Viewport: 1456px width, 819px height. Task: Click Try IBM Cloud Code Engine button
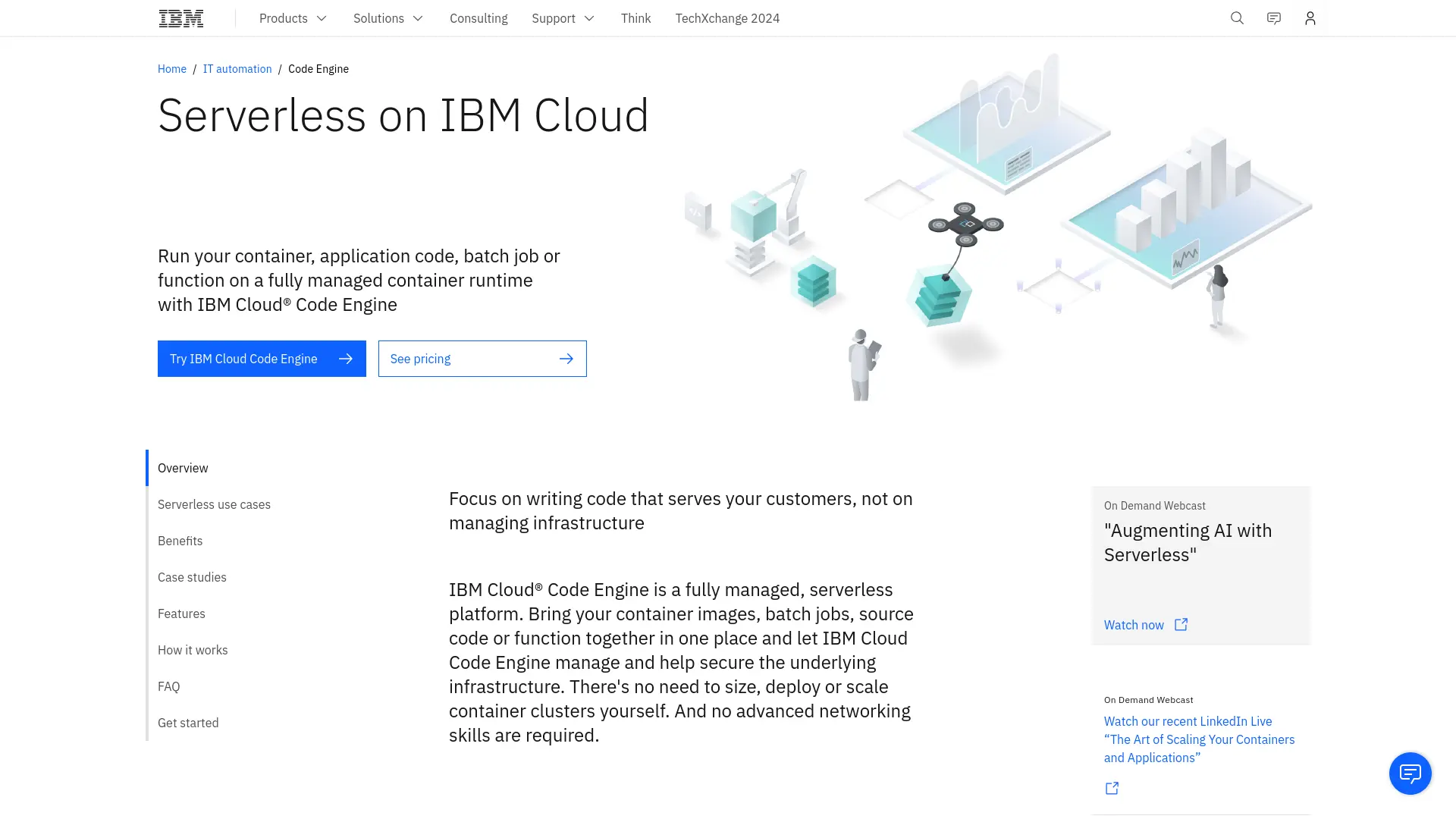(x=262, y=359)
